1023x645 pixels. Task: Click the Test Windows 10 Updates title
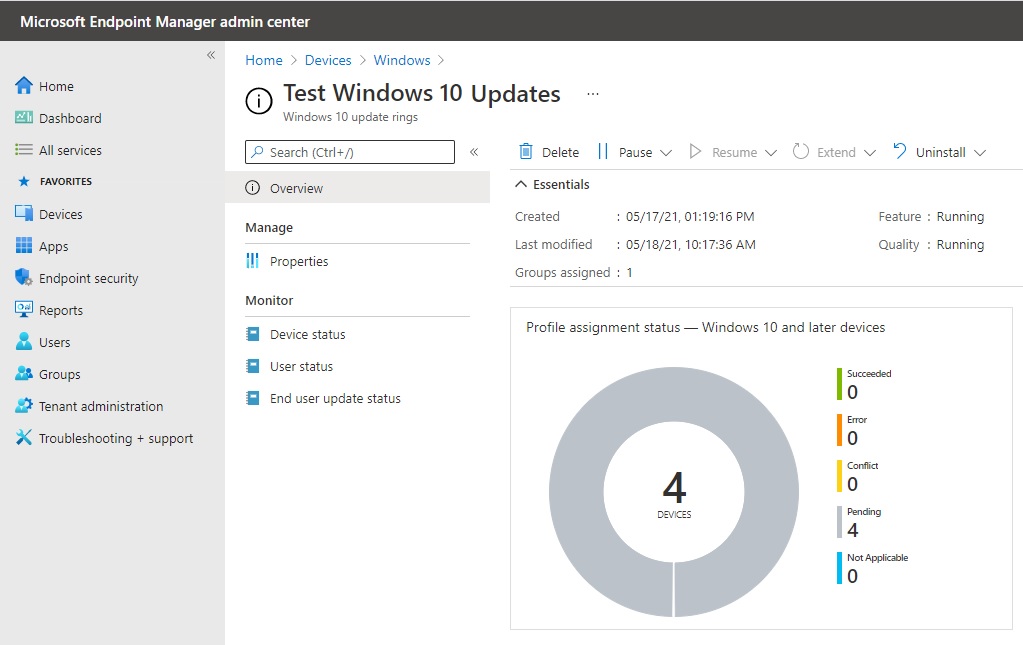pos(421,94)
